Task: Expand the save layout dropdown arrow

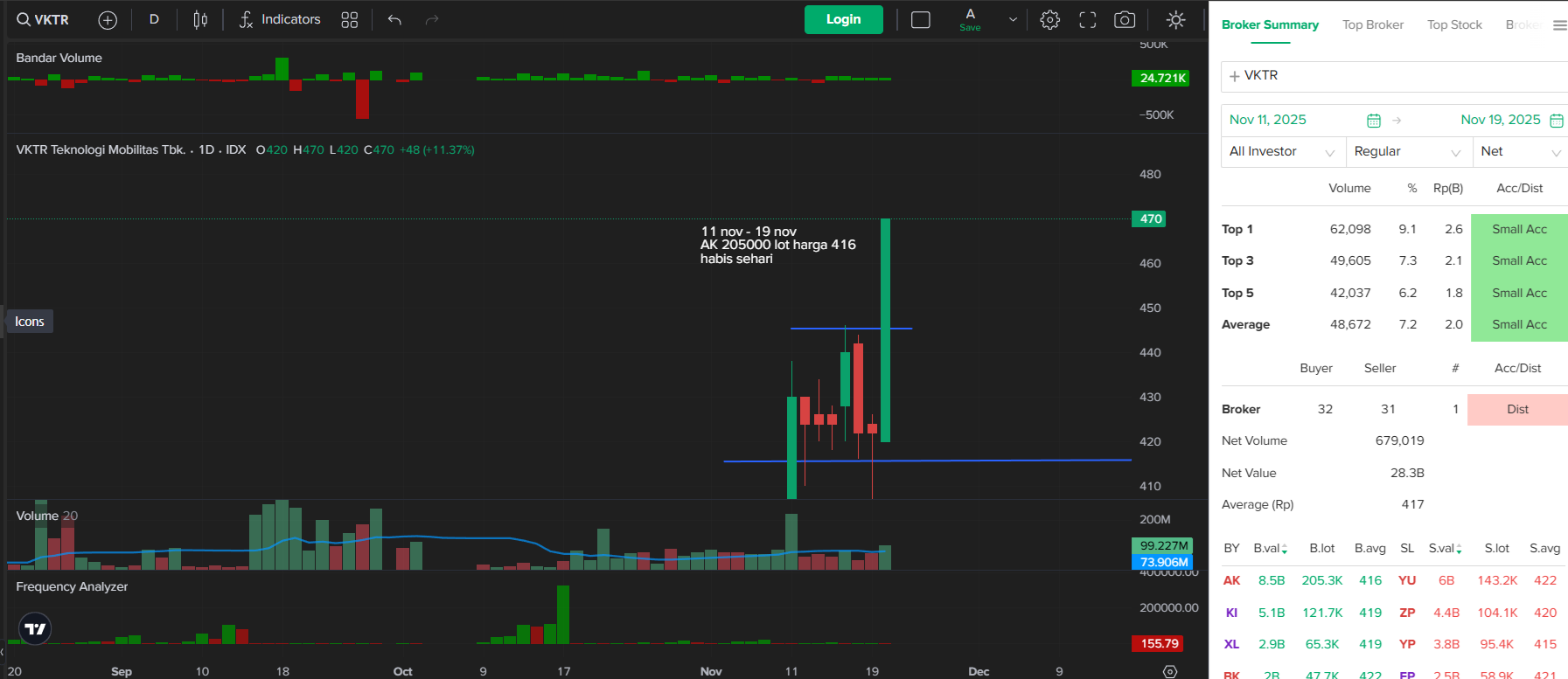Action: click(x=1013, y=19)
